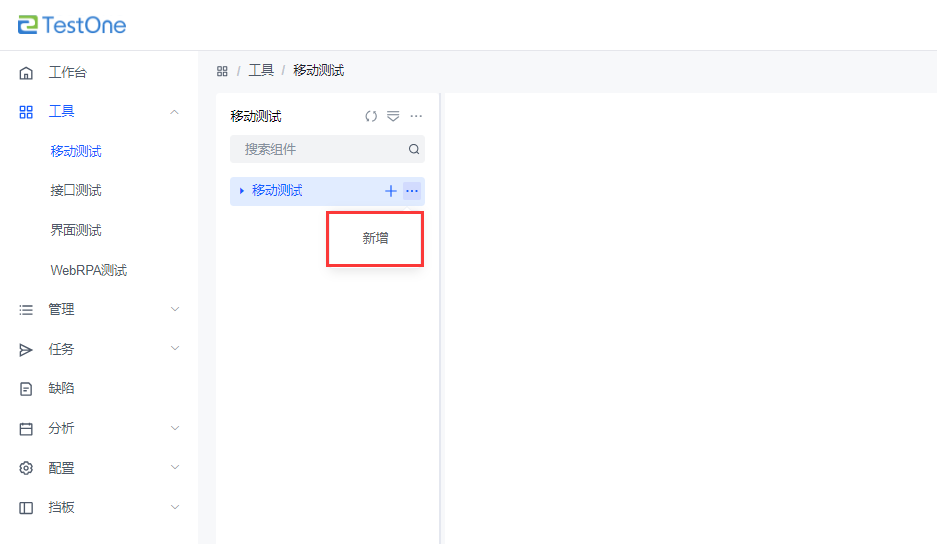Expand the 任务 sidebar section
This screenshot has width=937, height=544.
[175, 349]
